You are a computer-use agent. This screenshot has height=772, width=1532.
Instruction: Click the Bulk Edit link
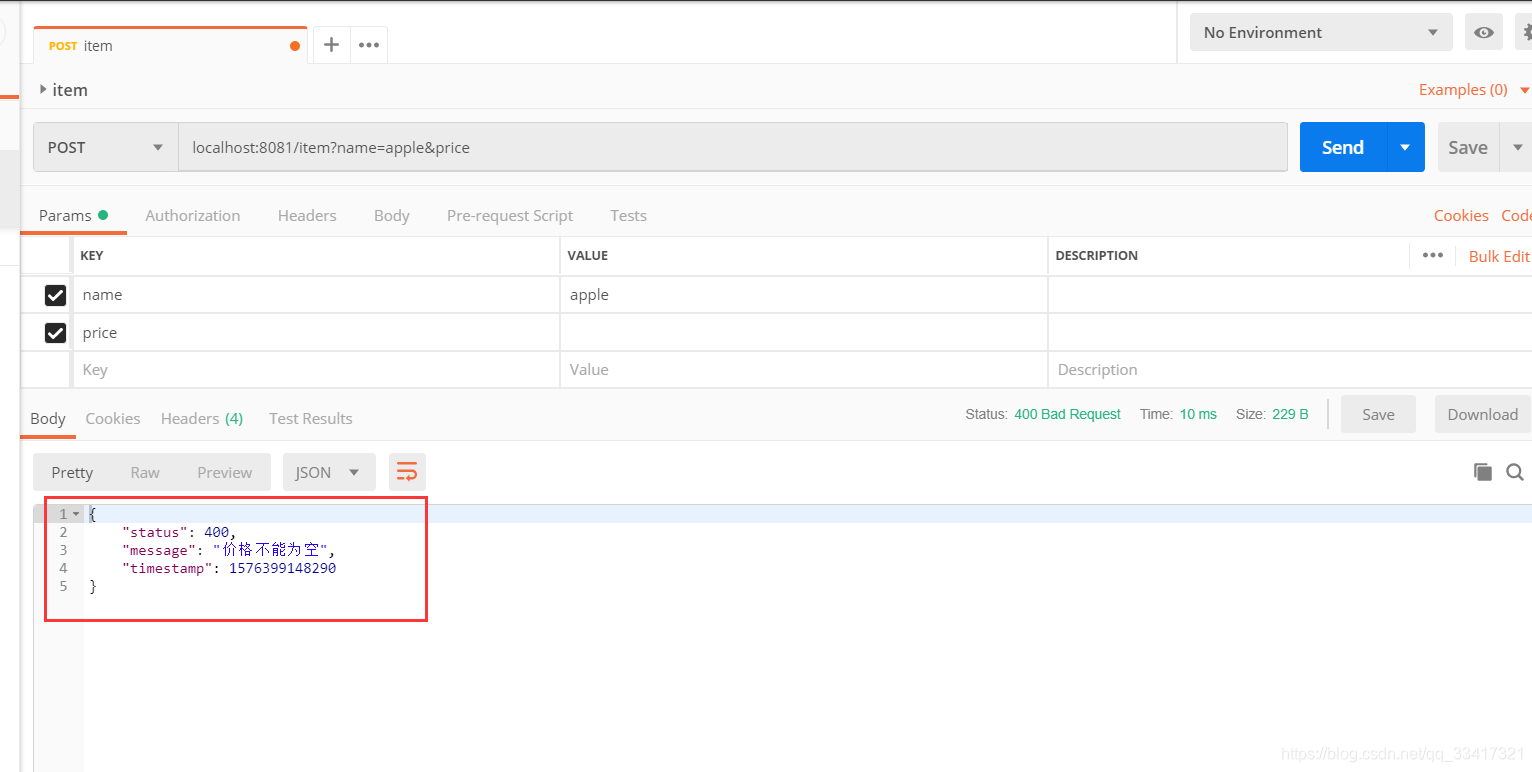coord(1499,256)
